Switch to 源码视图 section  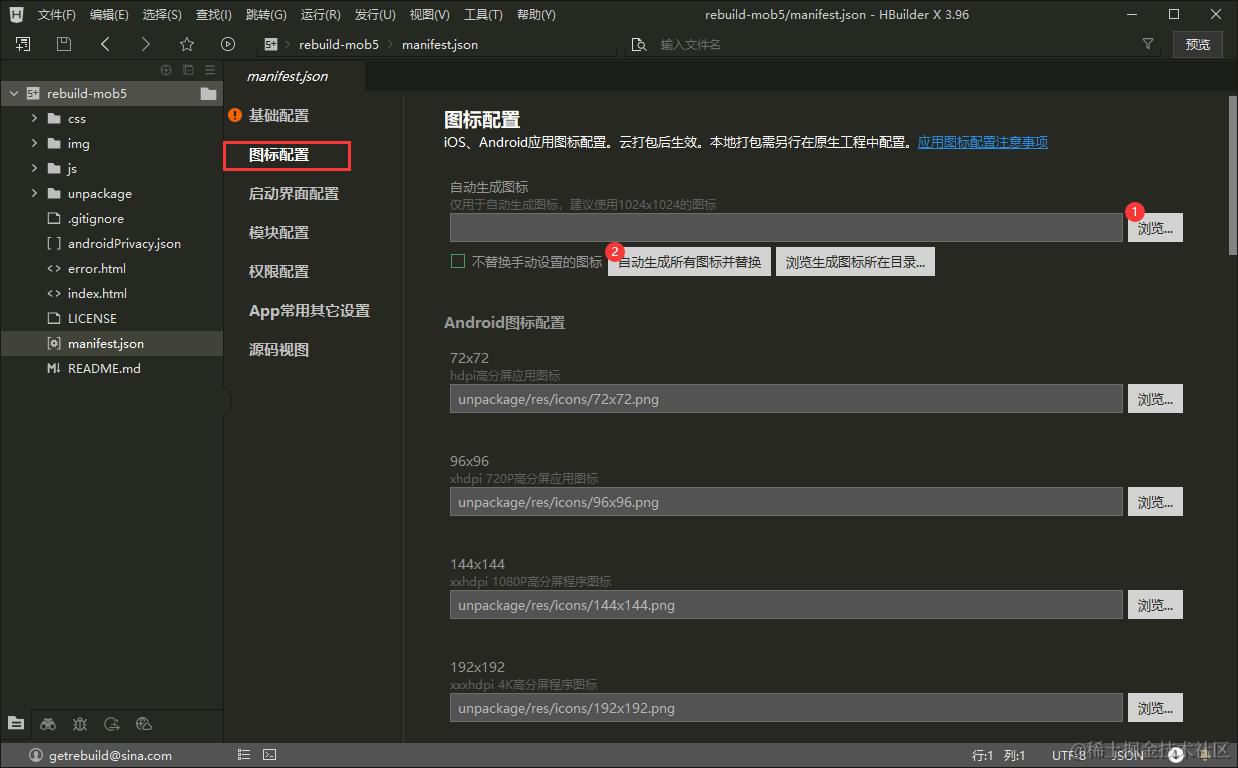[279, 350]
